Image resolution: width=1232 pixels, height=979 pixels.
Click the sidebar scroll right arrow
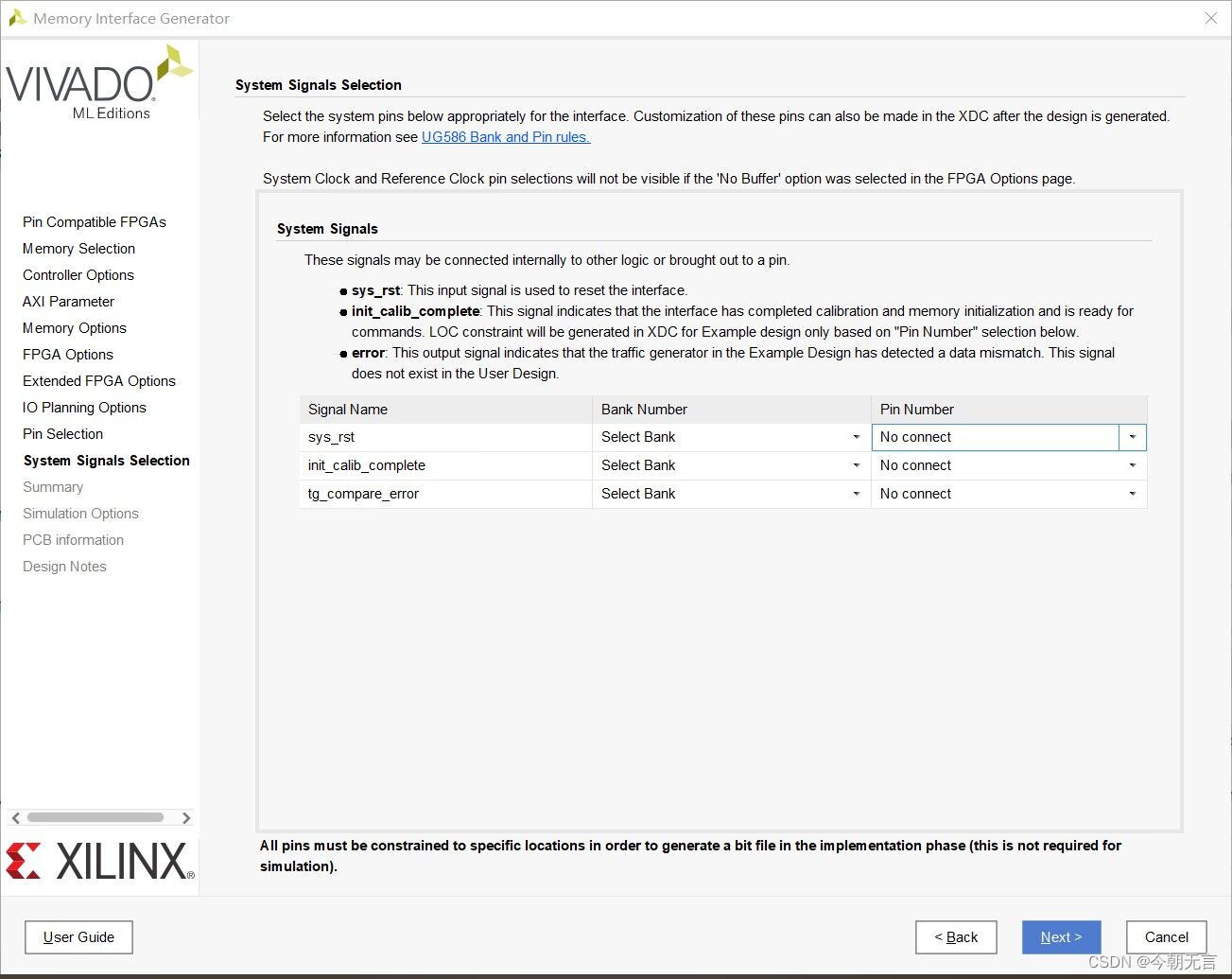(186, 818)
